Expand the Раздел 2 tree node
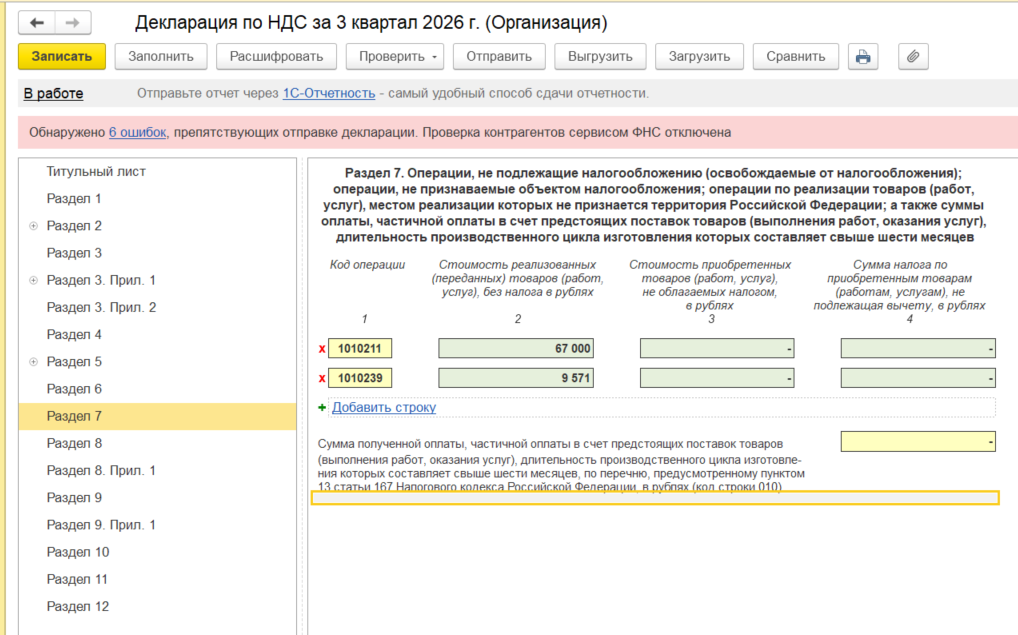 click(33, 226)
